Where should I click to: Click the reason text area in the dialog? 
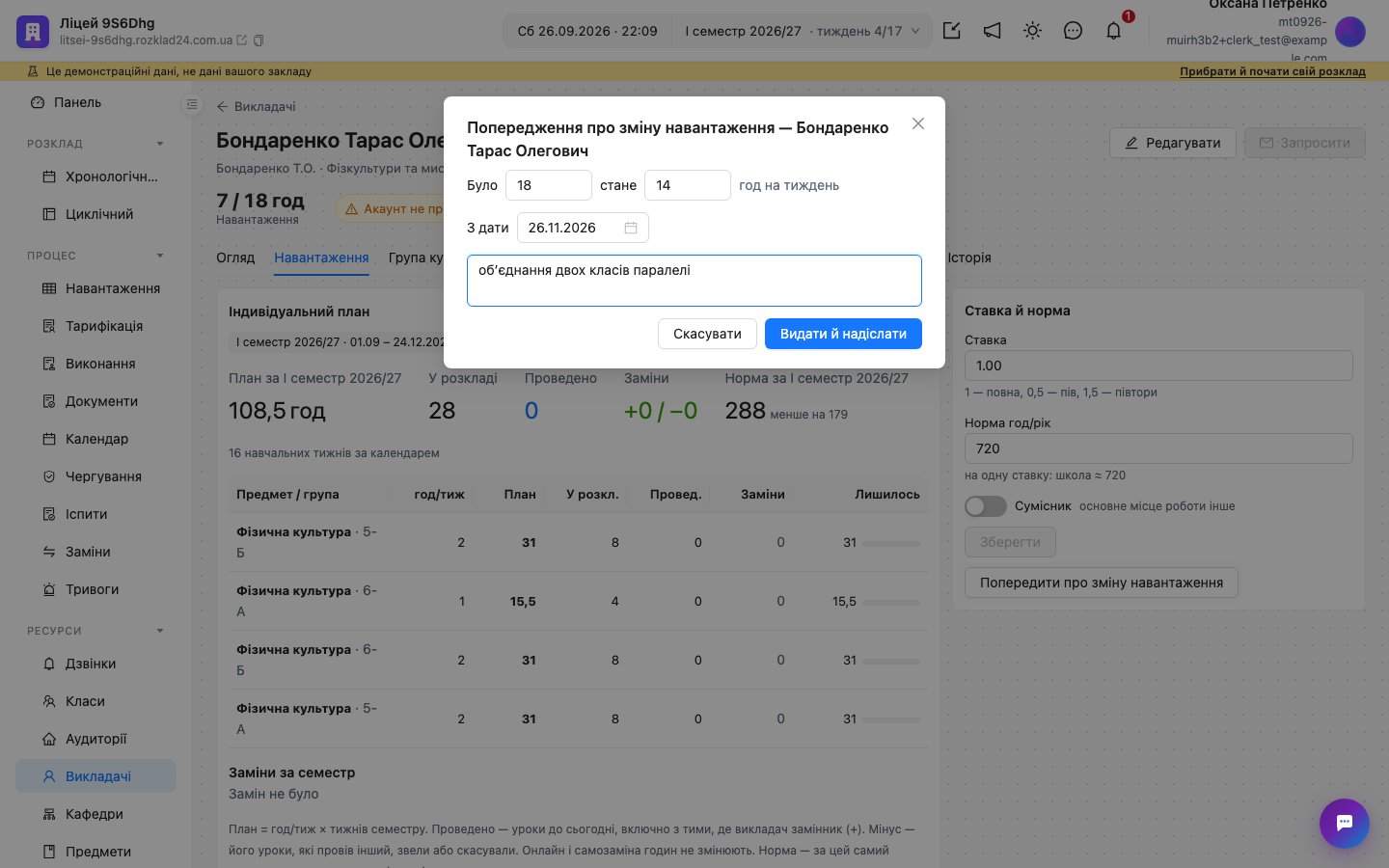point(694,281)
